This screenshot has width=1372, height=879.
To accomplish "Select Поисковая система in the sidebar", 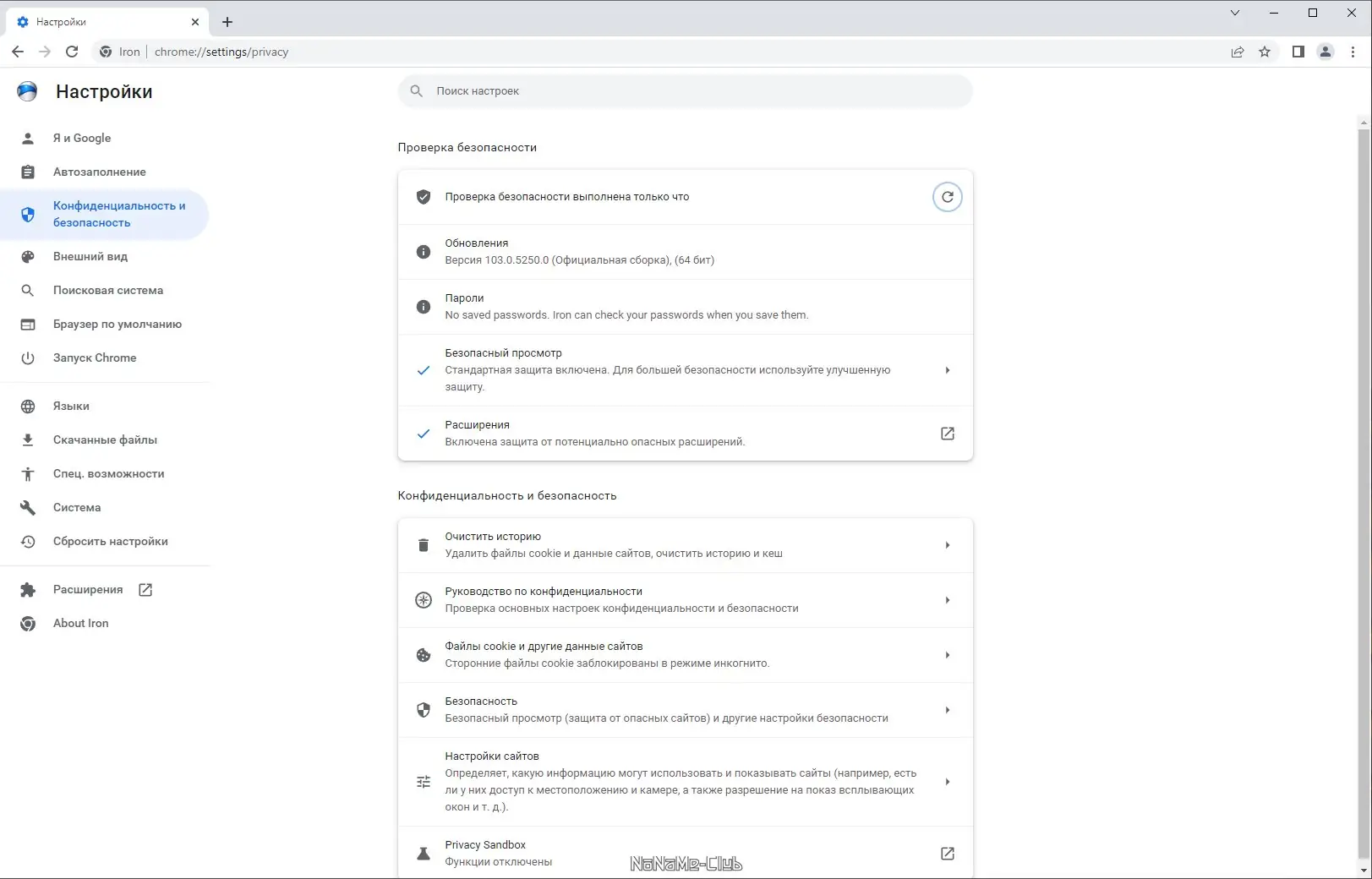I will pos(108,290).
